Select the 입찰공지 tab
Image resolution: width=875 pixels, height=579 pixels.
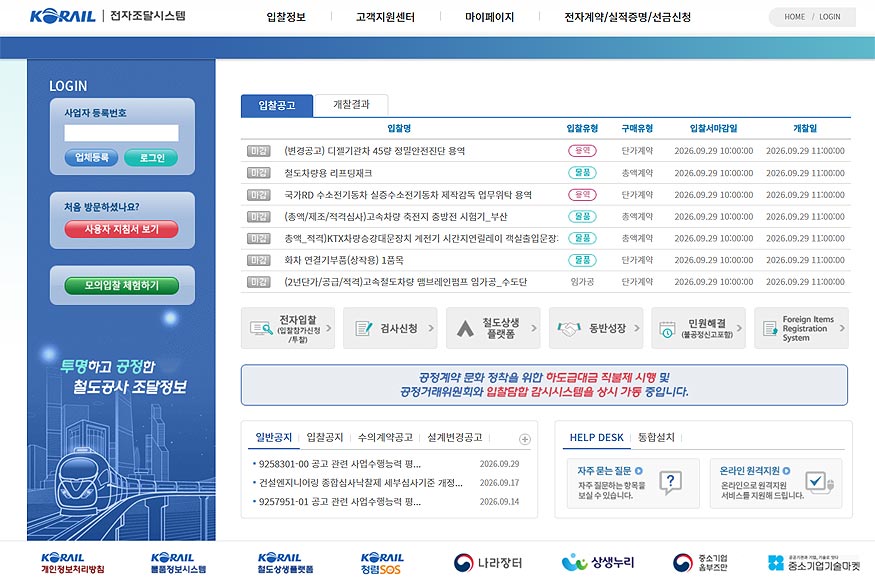click(324, 437)
